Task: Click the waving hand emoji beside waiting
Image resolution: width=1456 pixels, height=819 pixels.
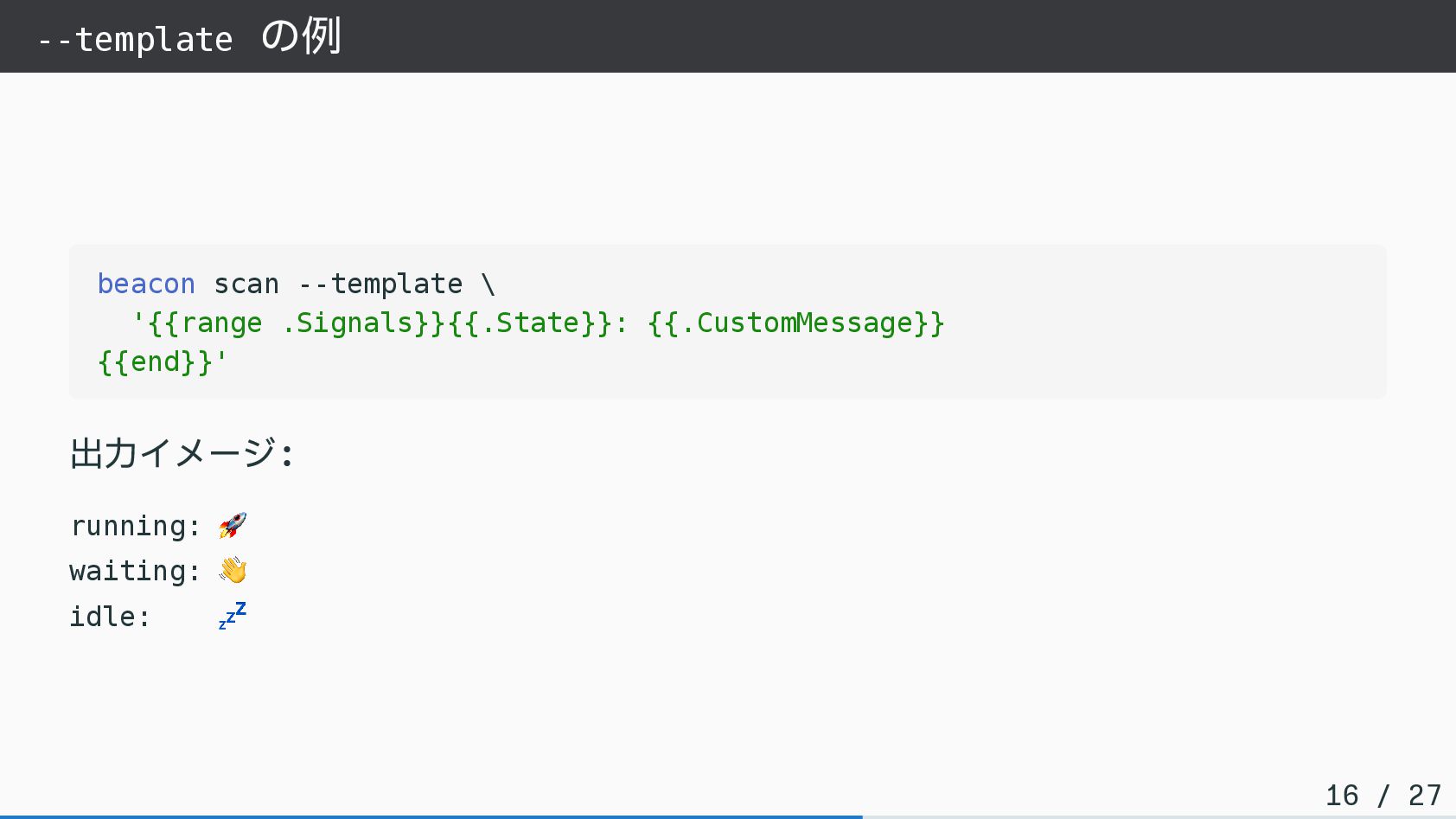Action: pyautogui.click(x=233, y=570)
